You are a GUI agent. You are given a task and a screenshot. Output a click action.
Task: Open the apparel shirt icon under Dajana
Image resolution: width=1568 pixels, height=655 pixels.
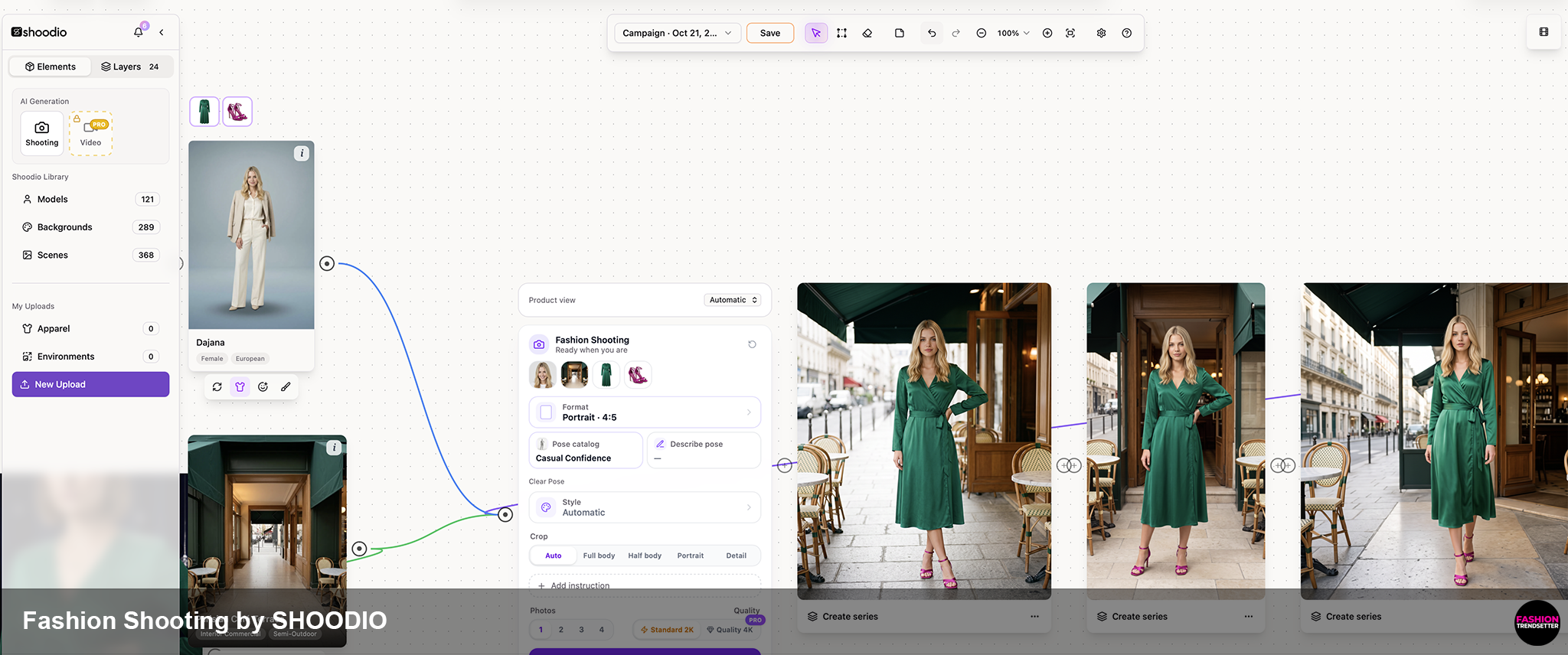coord(240,386)
